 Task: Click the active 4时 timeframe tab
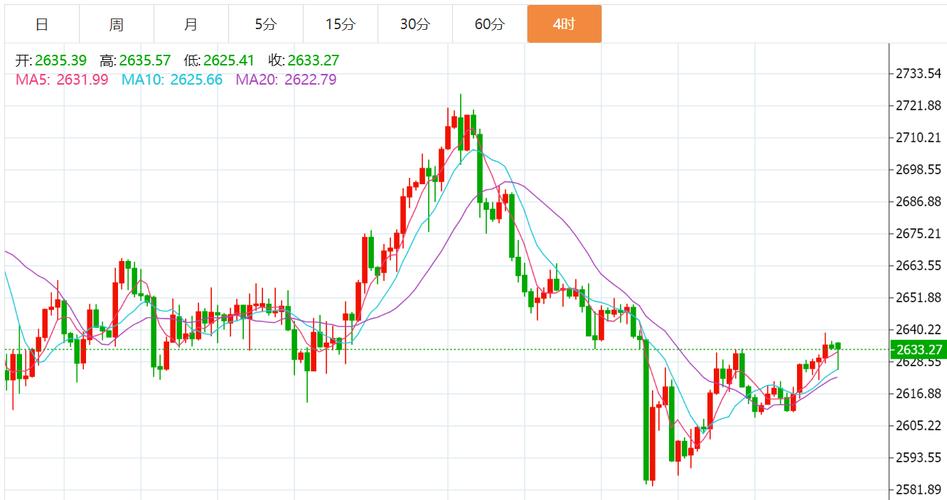[x=564, y=24]
